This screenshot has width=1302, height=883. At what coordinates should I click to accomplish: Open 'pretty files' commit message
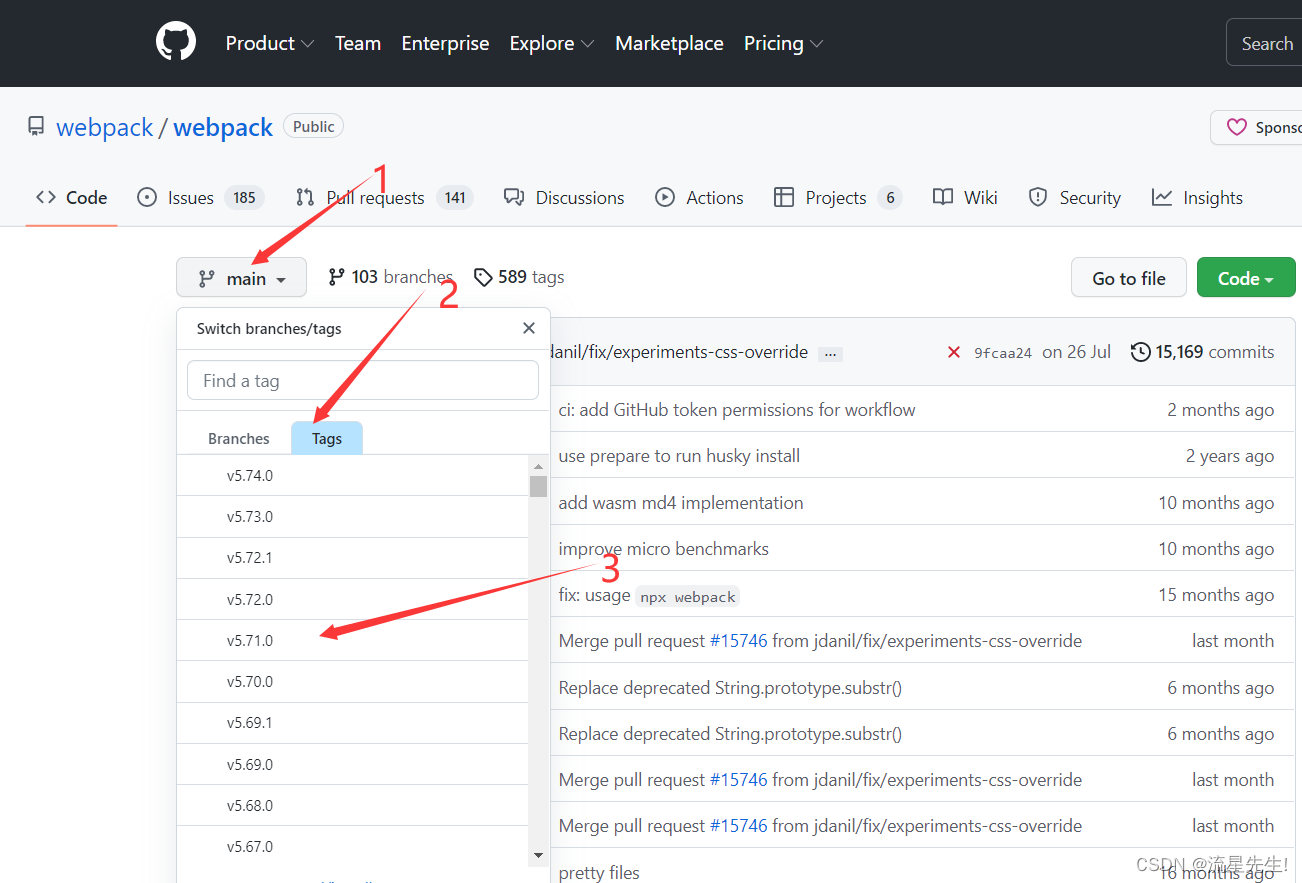[599, 873]
